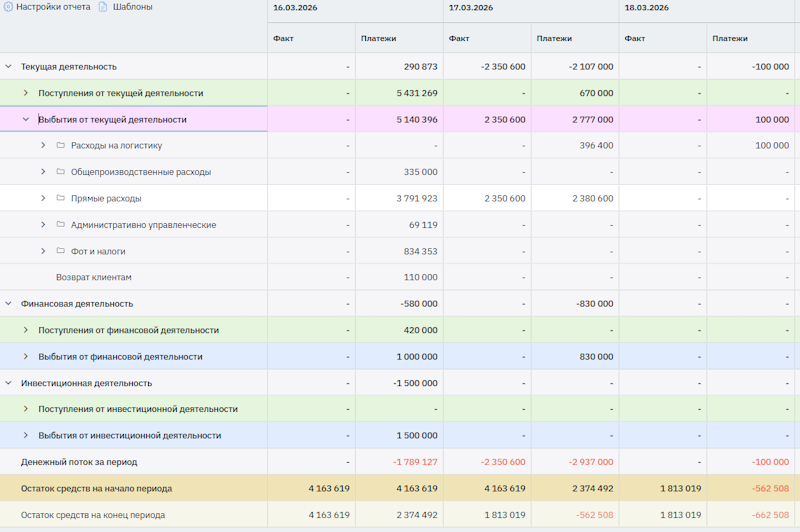The height and width of the screenshot is (532, 800).
Task: Expand the Прямые расходы folder chevron
Action: click(43, 199)
